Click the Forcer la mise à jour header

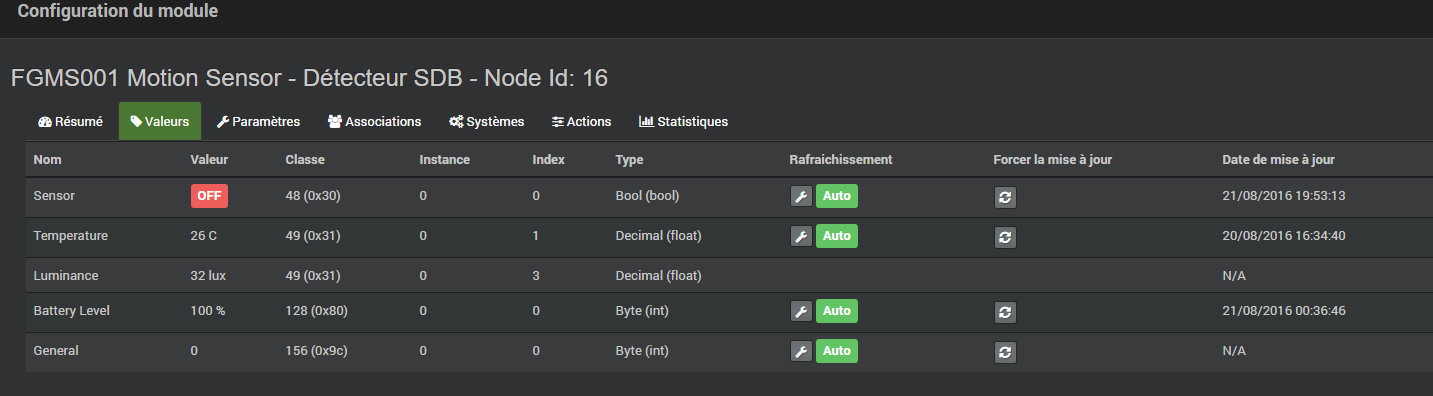(x=1052, y=160)
